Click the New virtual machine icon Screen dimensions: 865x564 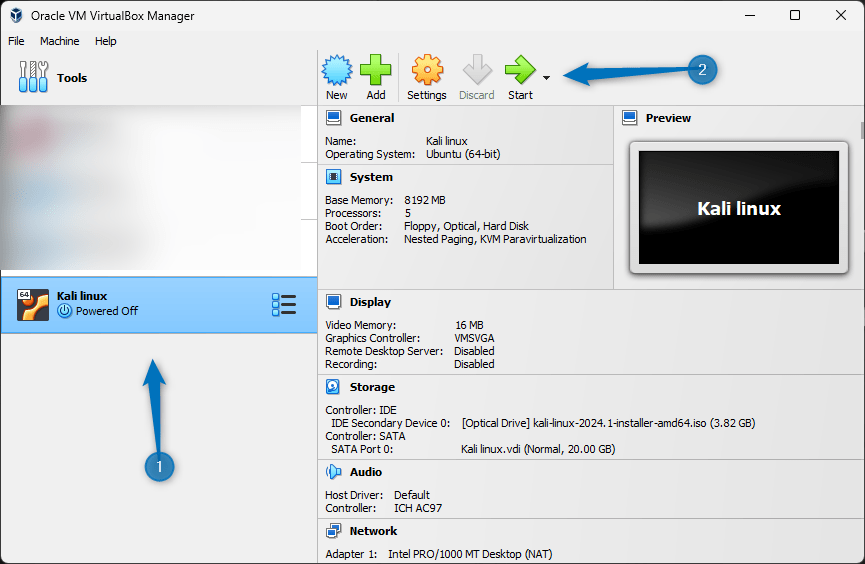[337, 70]
